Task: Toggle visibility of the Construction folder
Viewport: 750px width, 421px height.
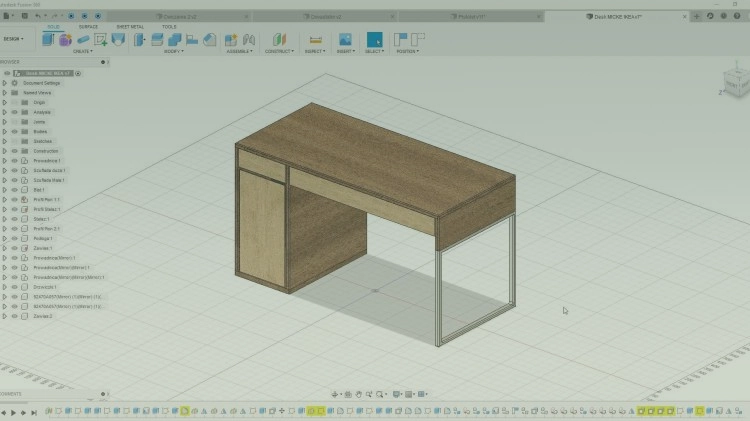Action: [x=14, y=151]
